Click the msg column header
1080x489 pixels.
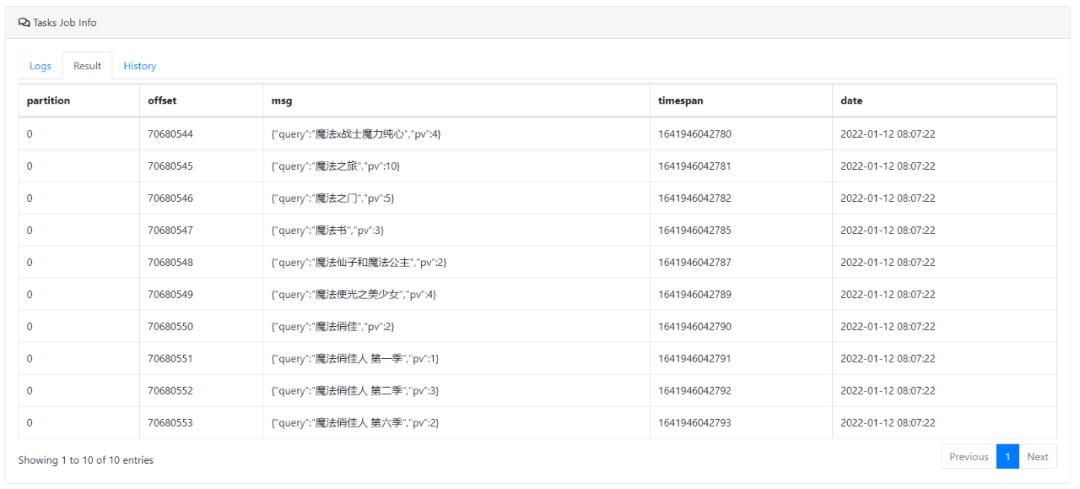pos(281,101)
